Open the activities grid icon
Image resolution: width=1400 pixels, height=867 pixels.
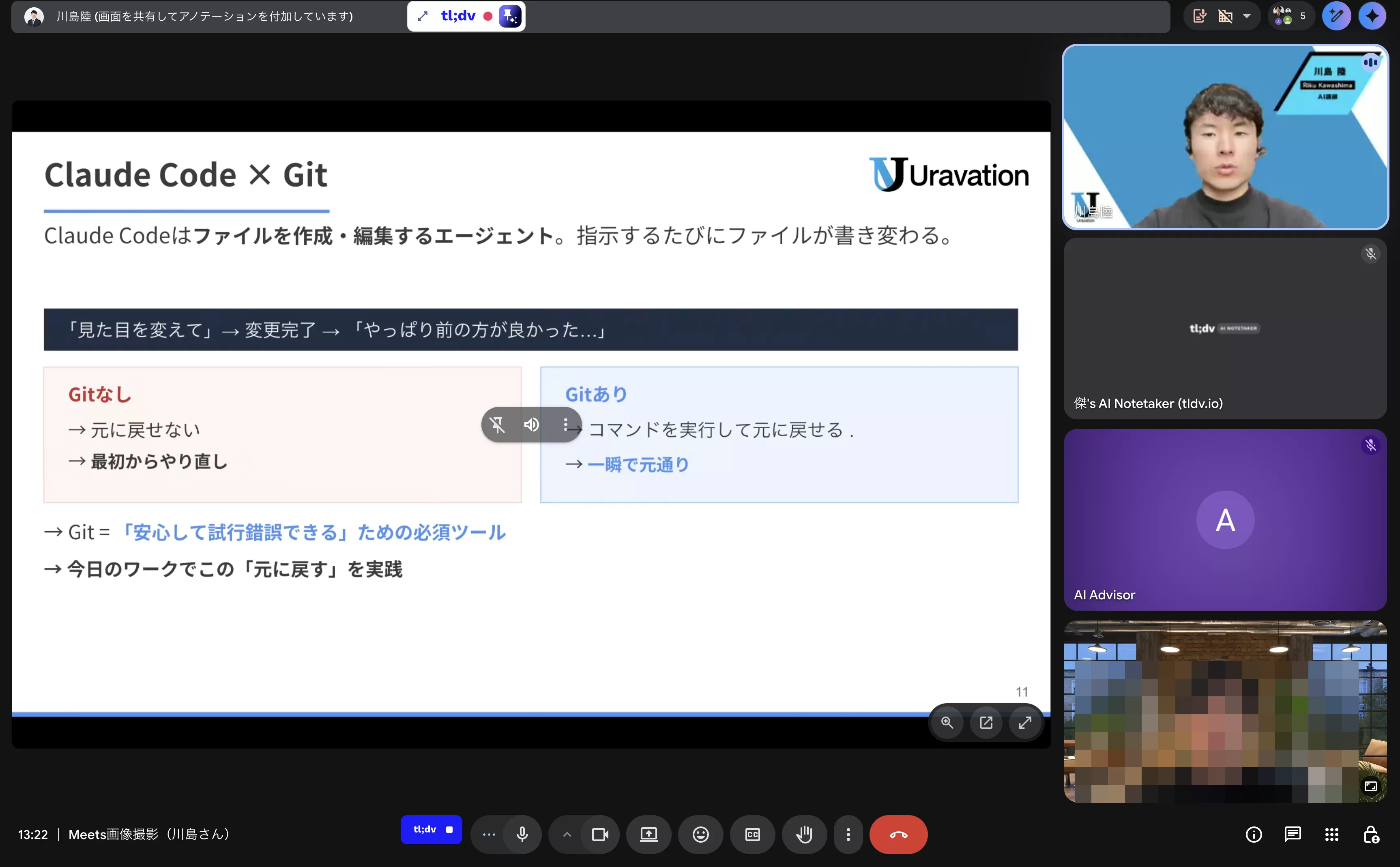click(x=1331, y=834)
